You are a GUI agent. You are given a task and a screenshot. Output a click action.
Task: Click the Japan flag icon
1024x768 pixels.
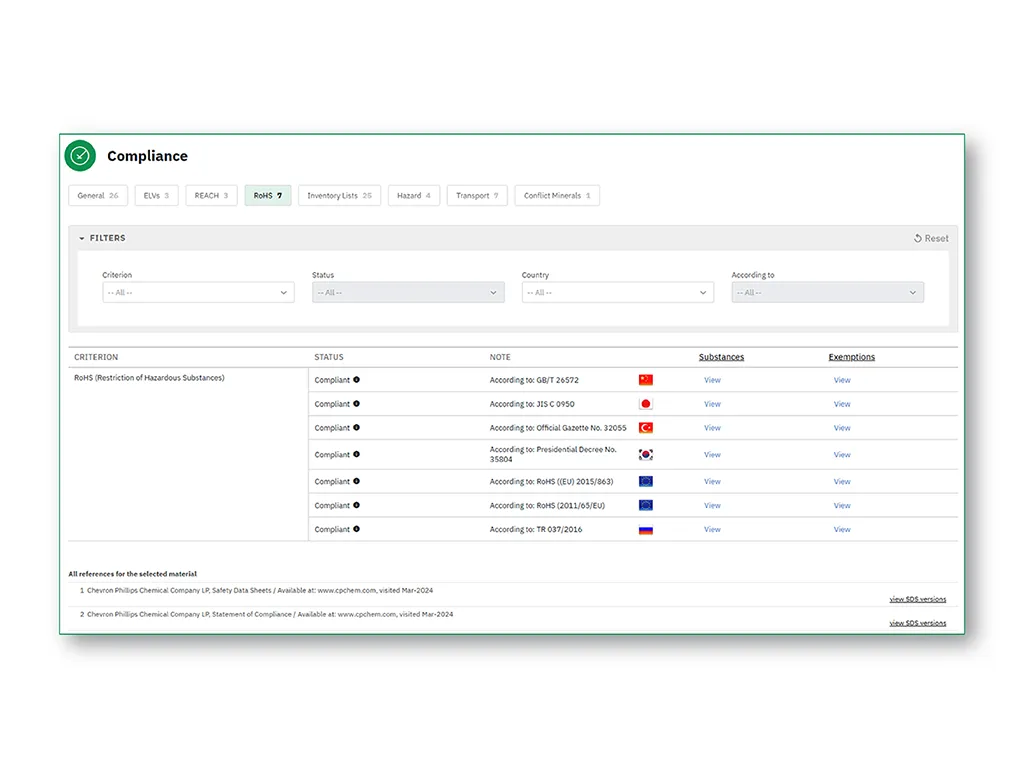[x=646, y=404]
